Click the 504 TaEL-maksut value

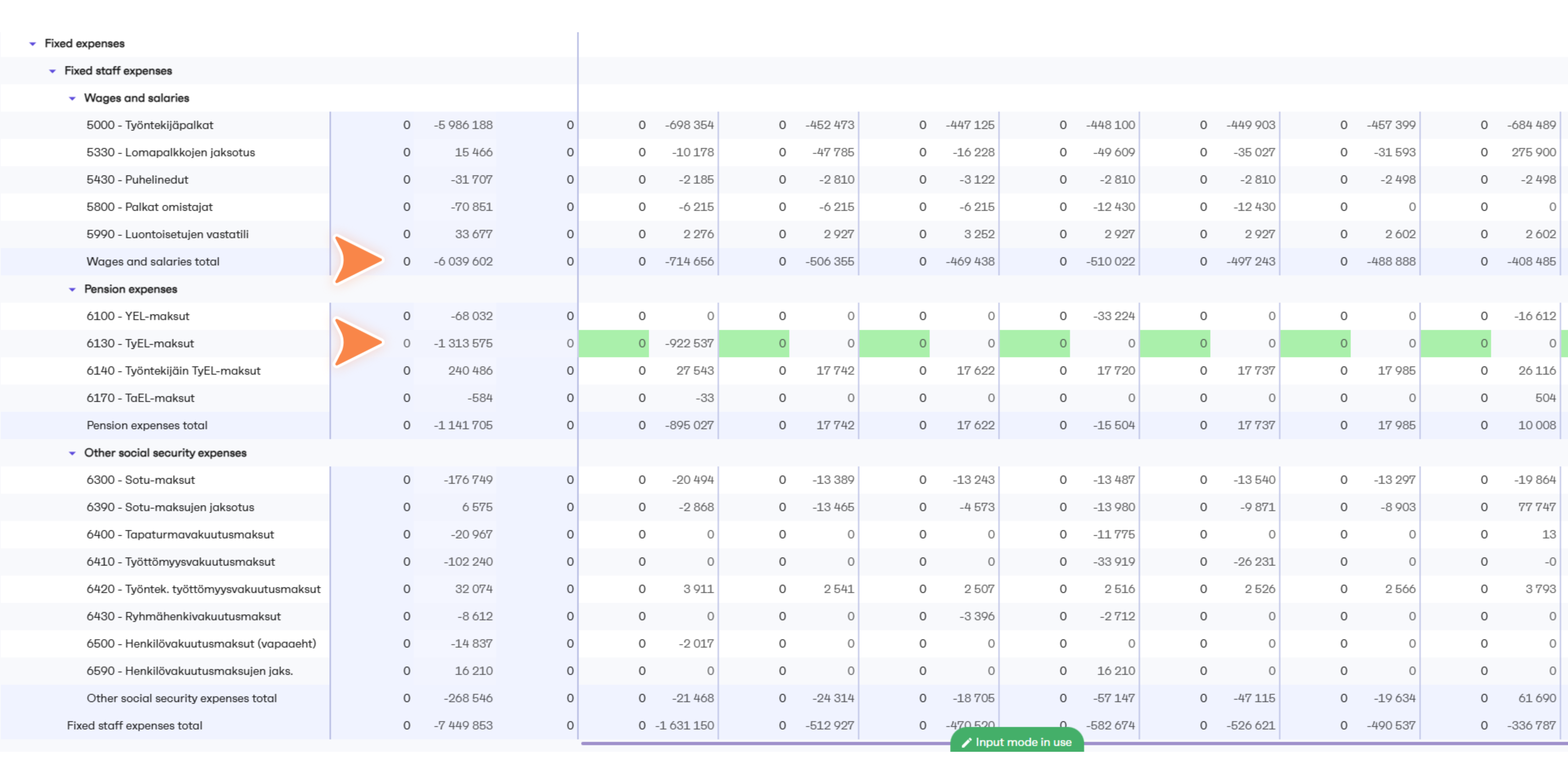pos(1546,398)
